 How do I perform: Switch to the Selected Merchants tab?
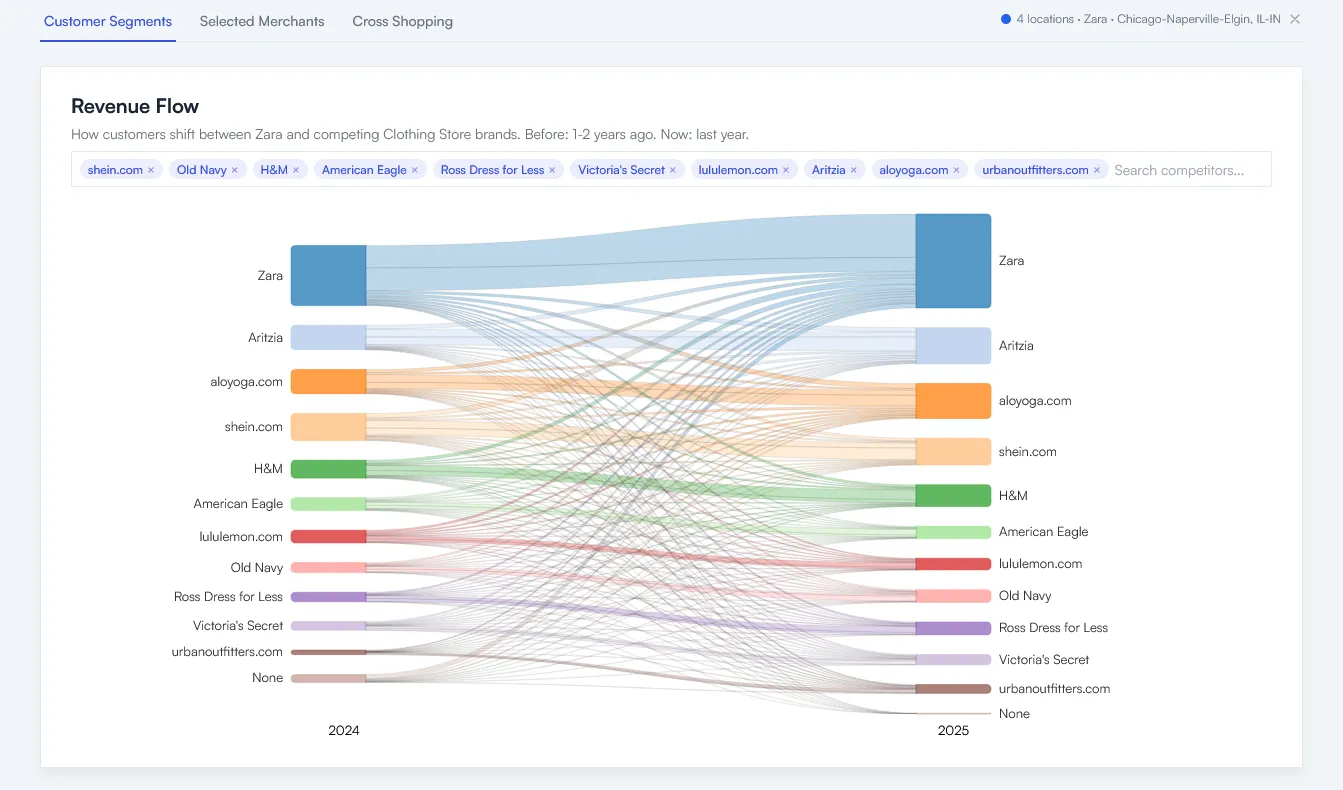coord(262,21)
